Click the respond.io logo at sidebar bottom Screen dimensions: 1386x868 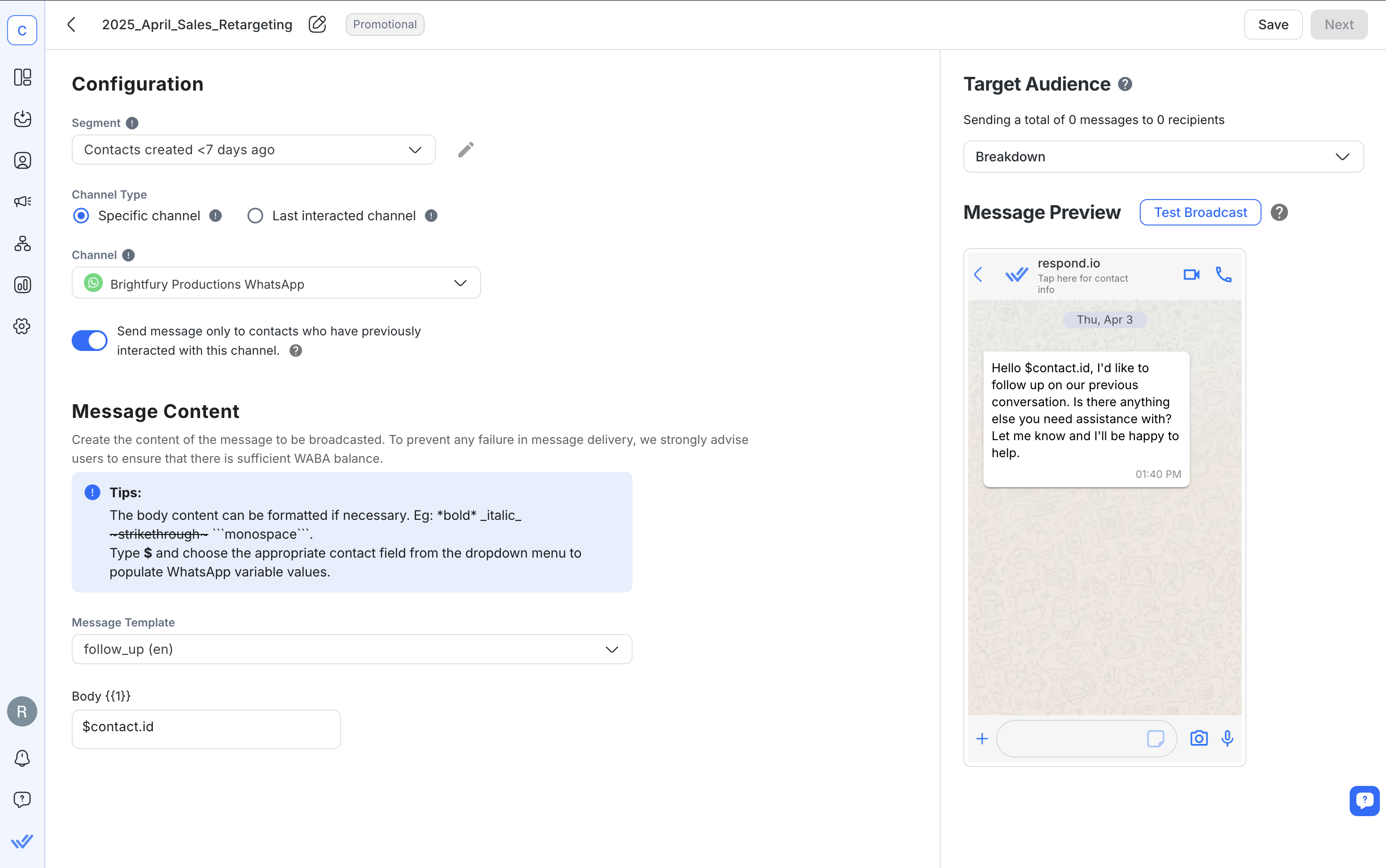(x=22, y=841)
